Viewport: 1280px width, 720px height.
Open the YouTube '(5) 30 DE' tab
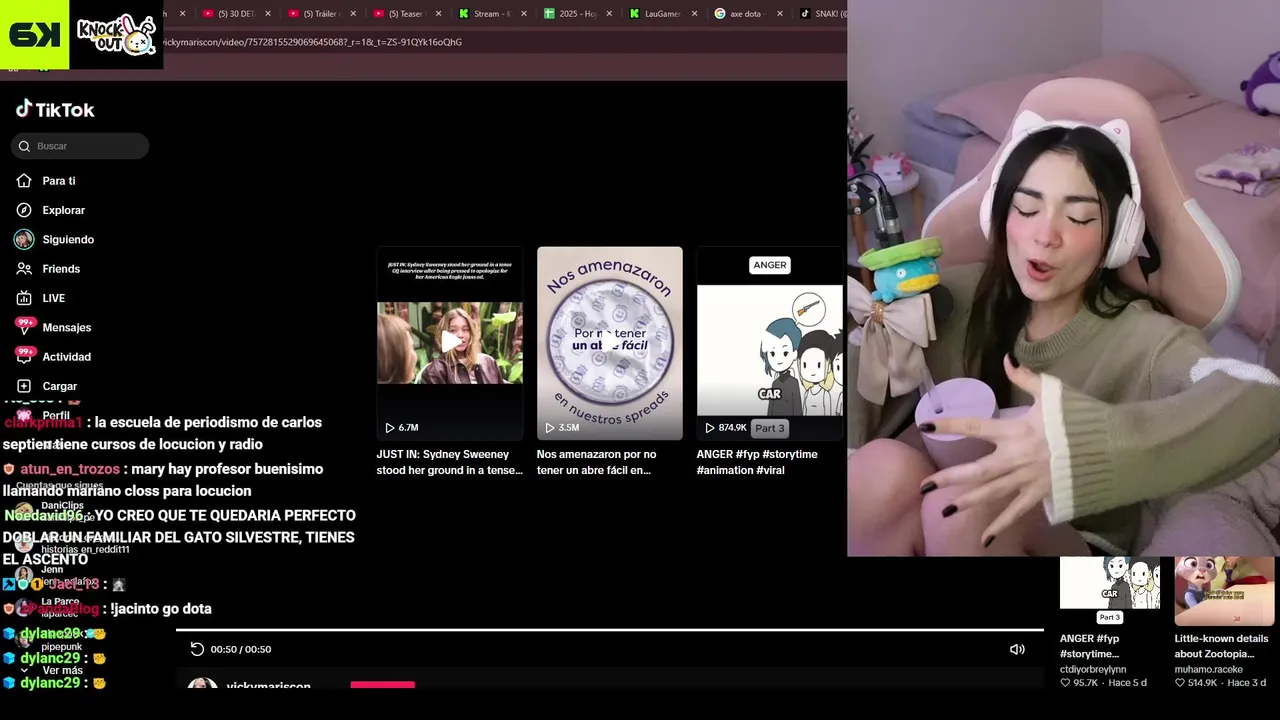pos(236,14)
